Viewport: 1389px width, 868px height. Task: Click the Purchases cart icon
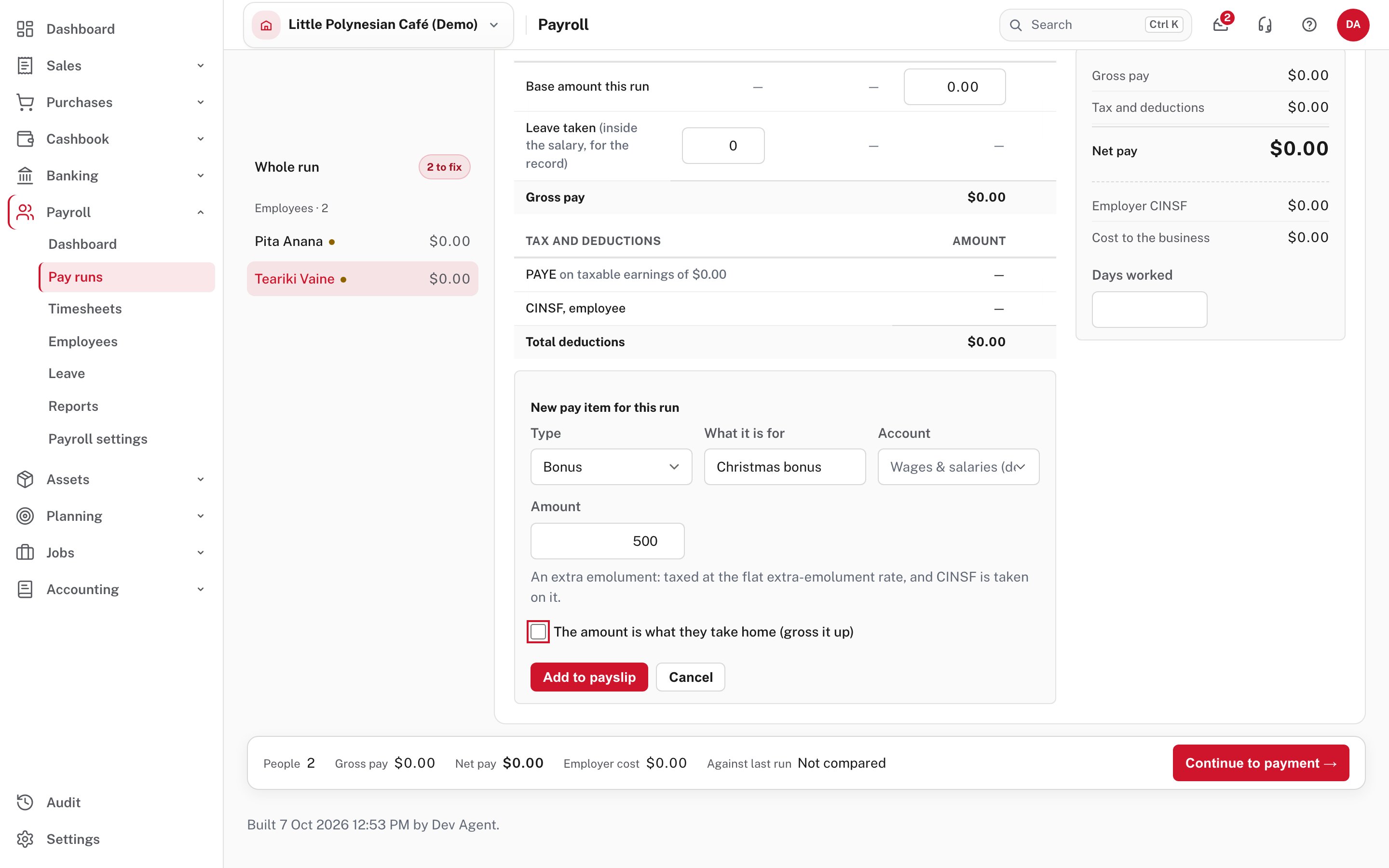(x=25, y=102)
